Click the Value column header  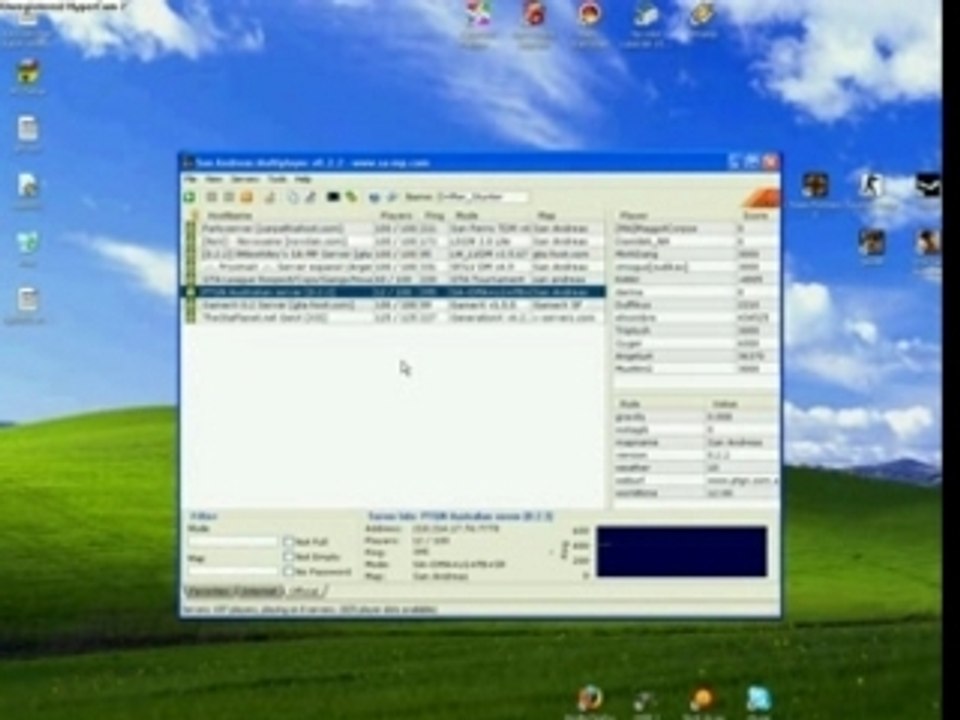point(742,404)
